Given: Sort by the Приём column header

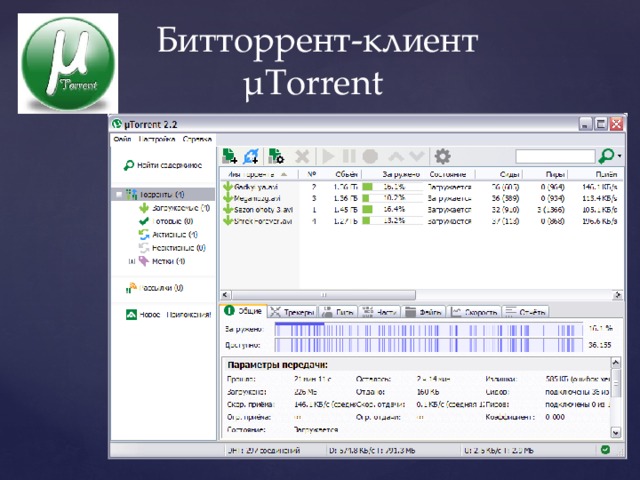Looking at the screenshot, I should pyautogui.click(x=595, y=174).
